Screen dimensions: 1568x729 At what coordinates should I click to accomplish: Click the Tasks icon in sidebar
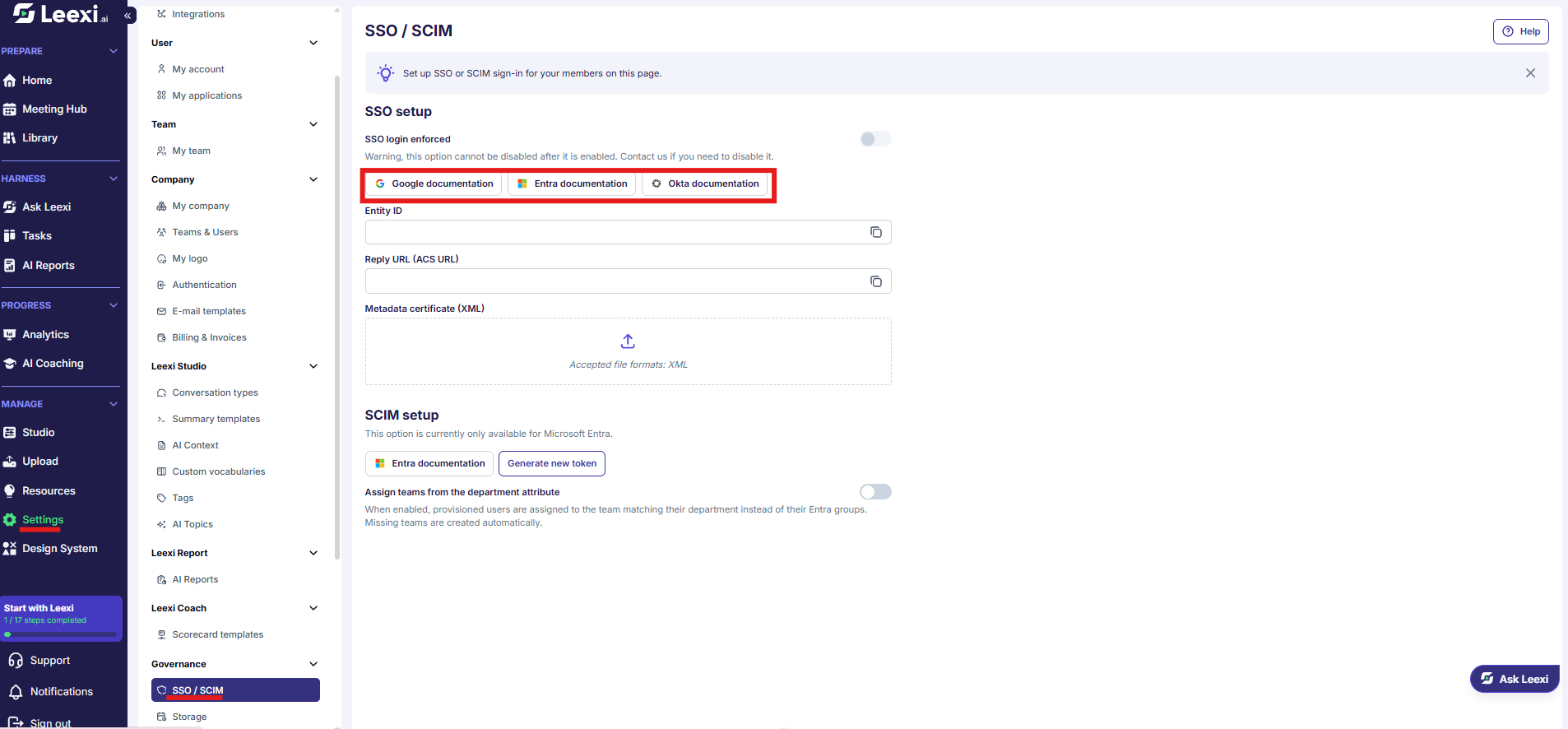click(x=10, y=236)
